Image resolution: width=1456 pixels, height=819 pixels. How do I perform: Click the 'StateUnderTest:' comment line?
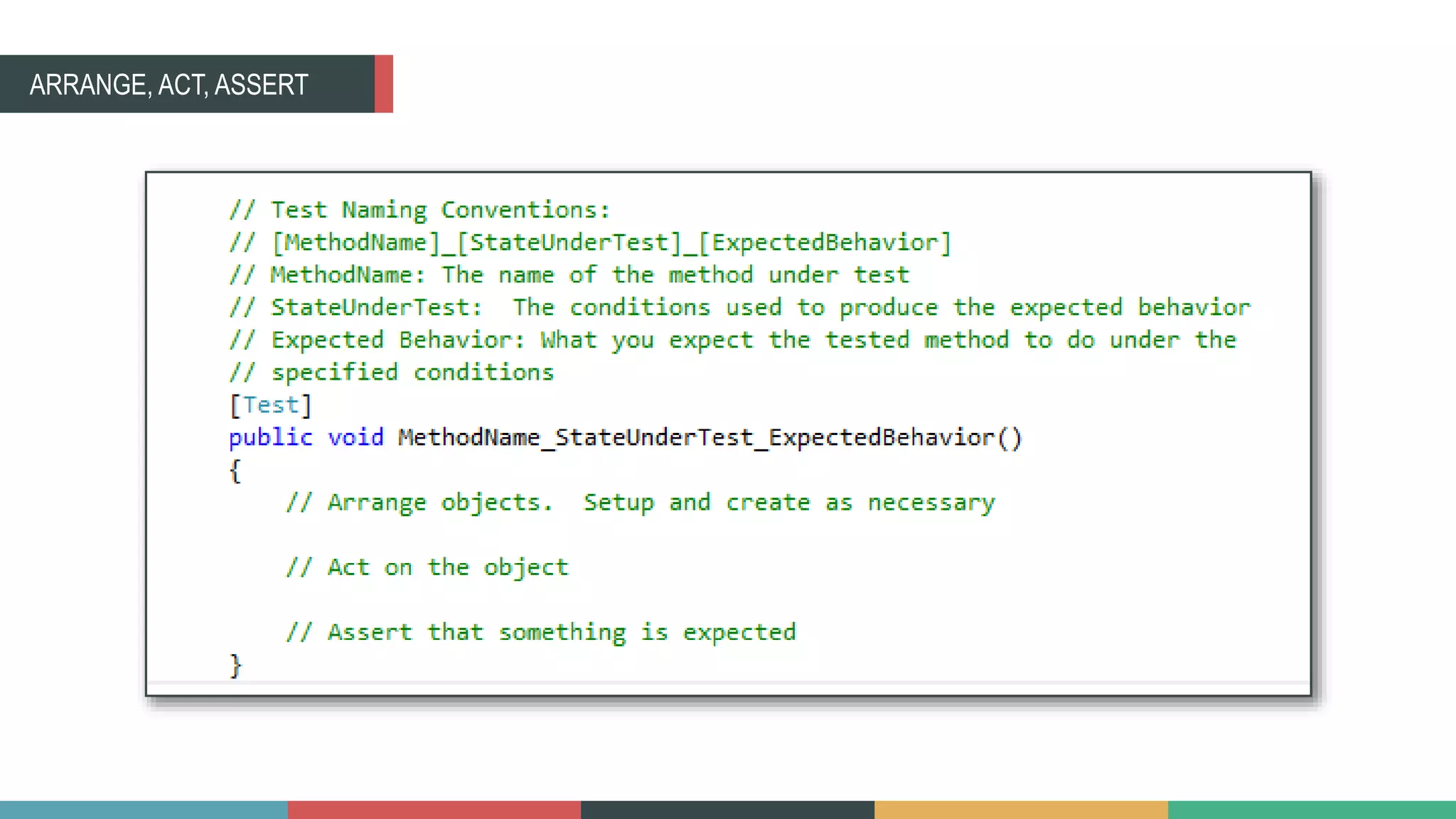[x=739, y=308]
